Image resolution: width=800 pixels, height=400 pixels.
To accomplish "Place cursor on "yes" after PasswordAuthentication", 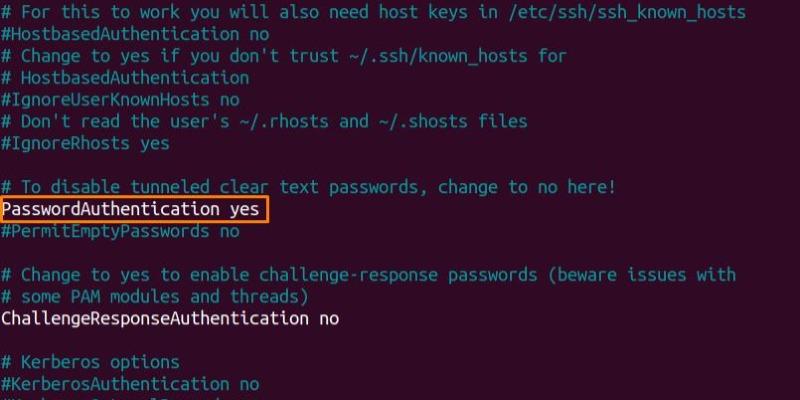I will click(x=245, y=209).
